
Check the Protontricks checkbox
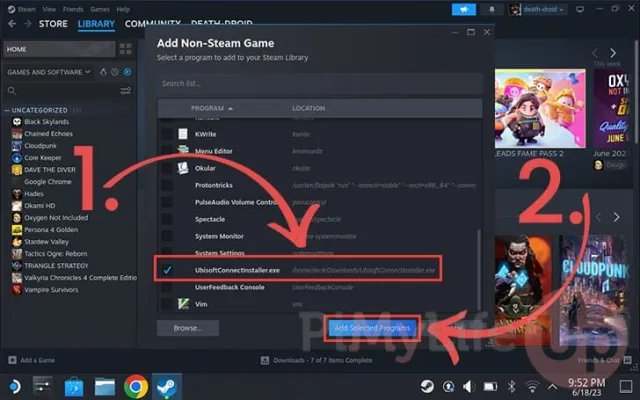click(x=167, y=185)
